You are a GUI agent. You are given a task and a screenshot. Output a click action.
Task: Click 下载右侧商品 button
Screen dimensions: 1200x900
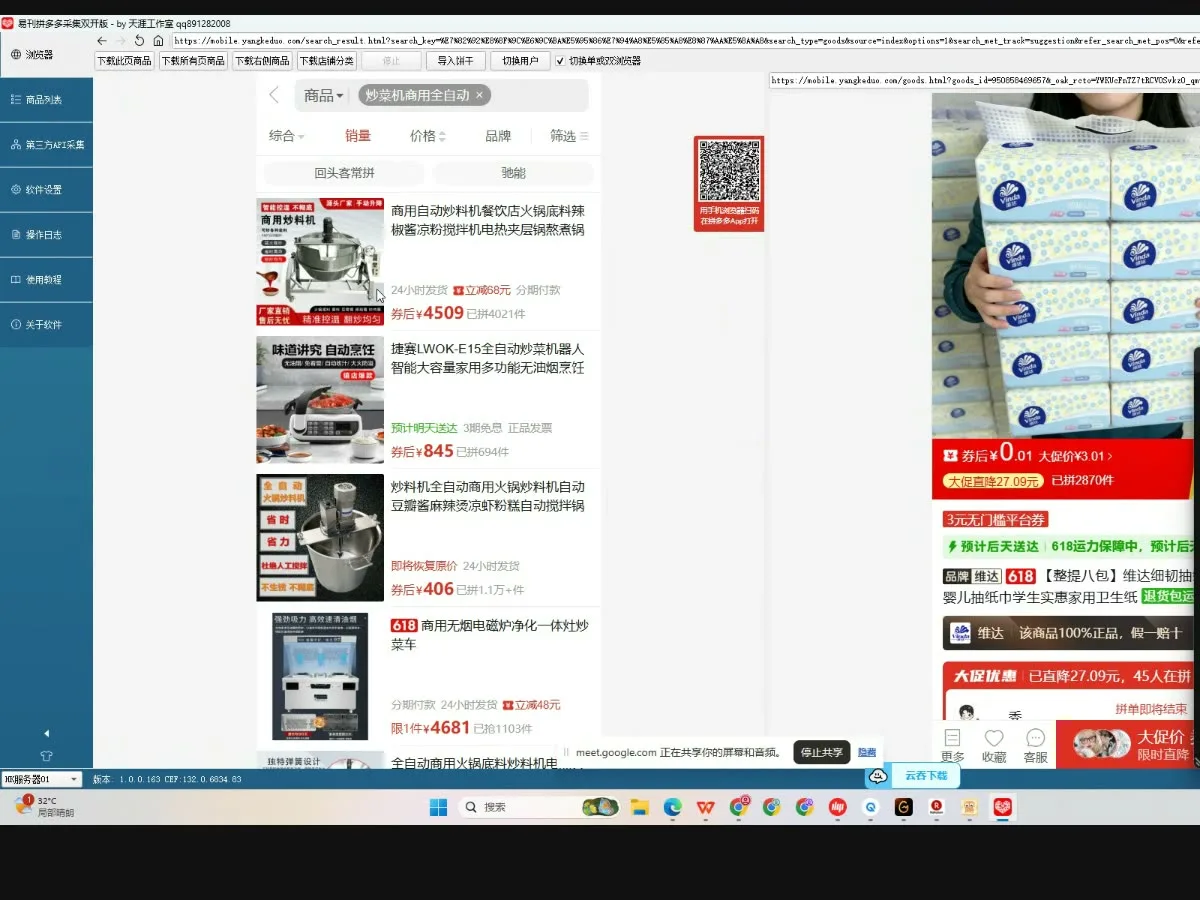pos(262,61)
